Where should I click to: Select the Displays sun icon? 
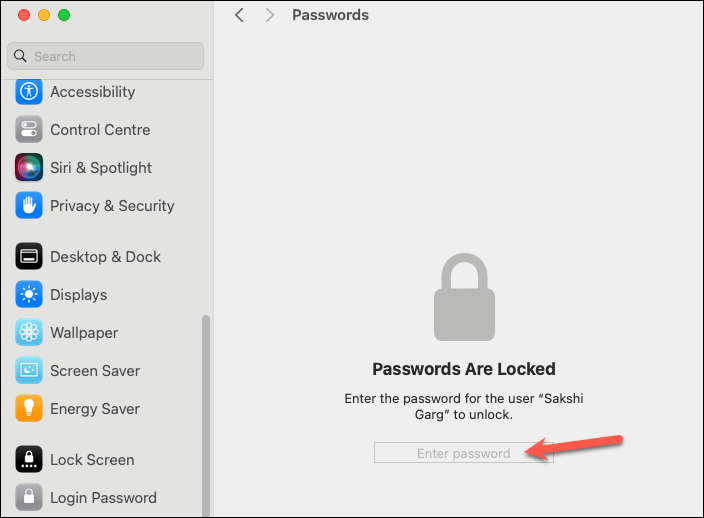(29, 294)
